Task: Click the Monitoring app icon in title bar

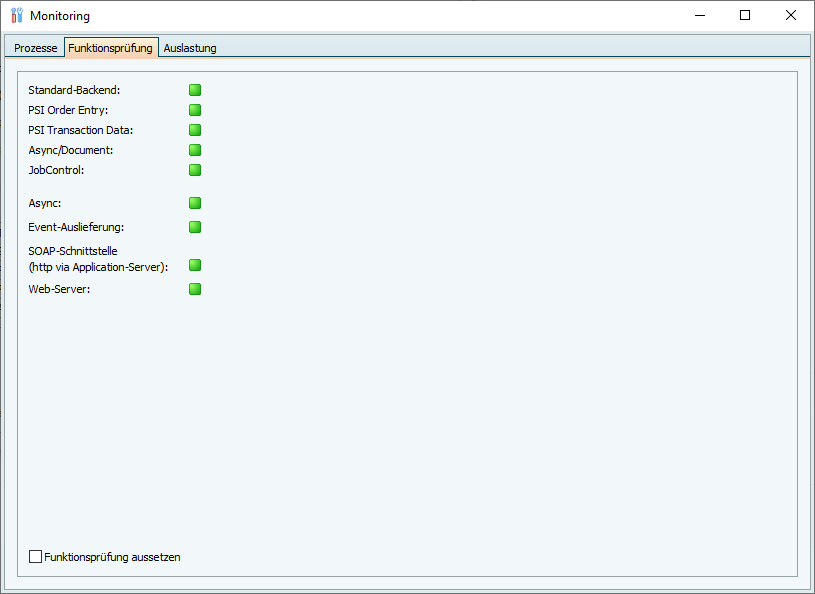Action: click(16, 16)
